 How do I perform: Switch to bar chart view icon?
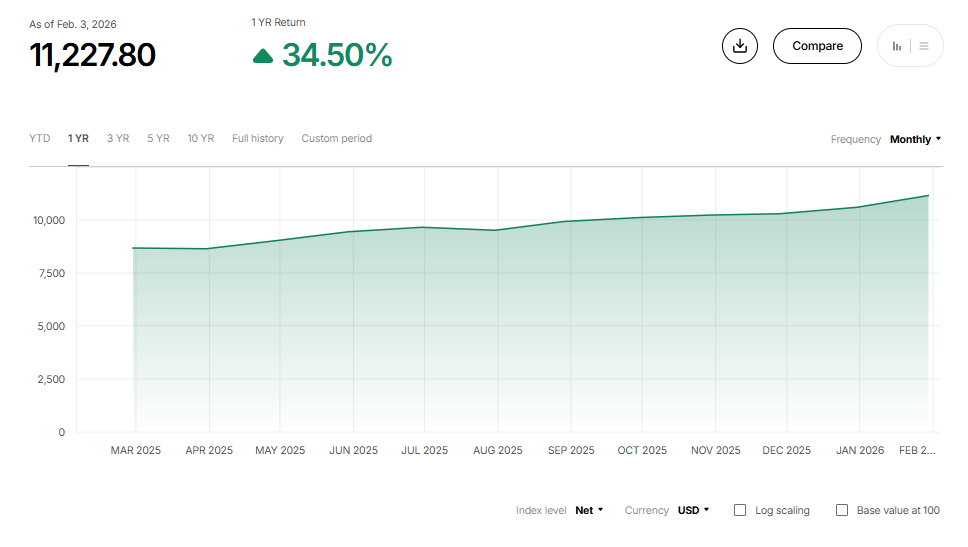click(897, 46)
